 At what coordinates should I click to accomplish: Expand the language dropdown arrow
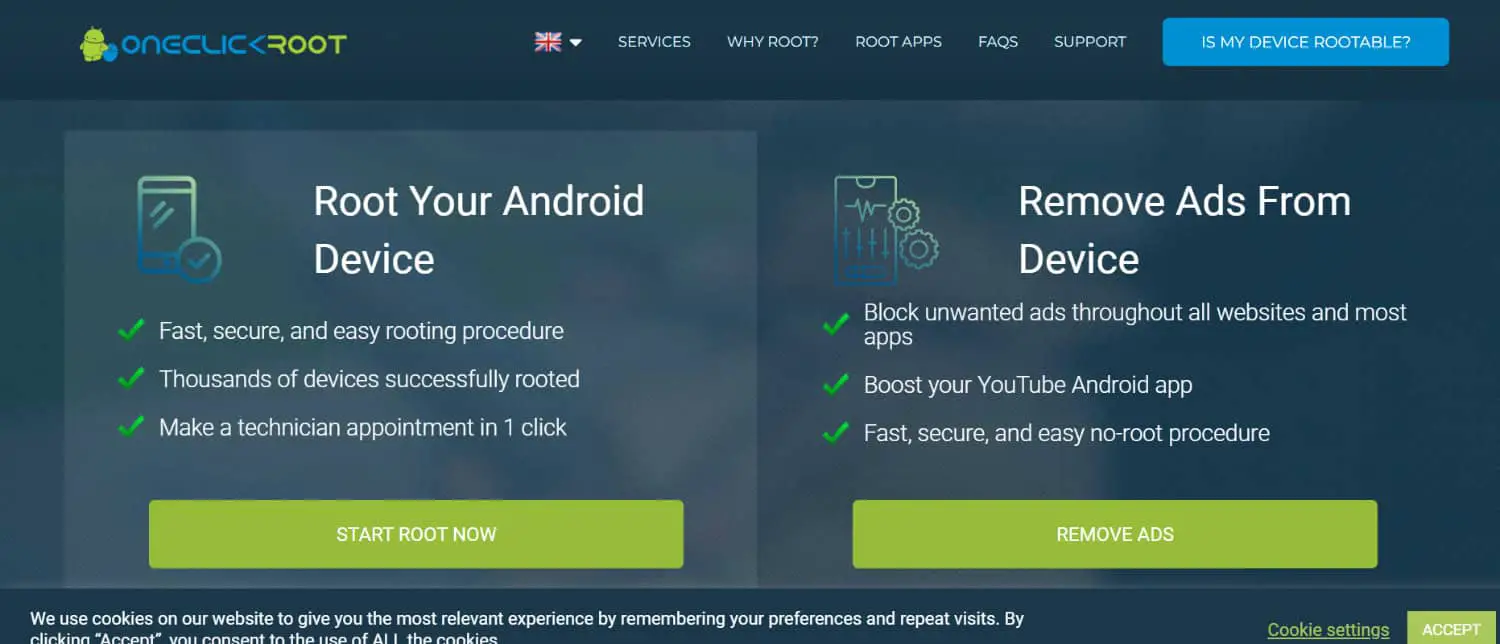(x=576, y=43)
